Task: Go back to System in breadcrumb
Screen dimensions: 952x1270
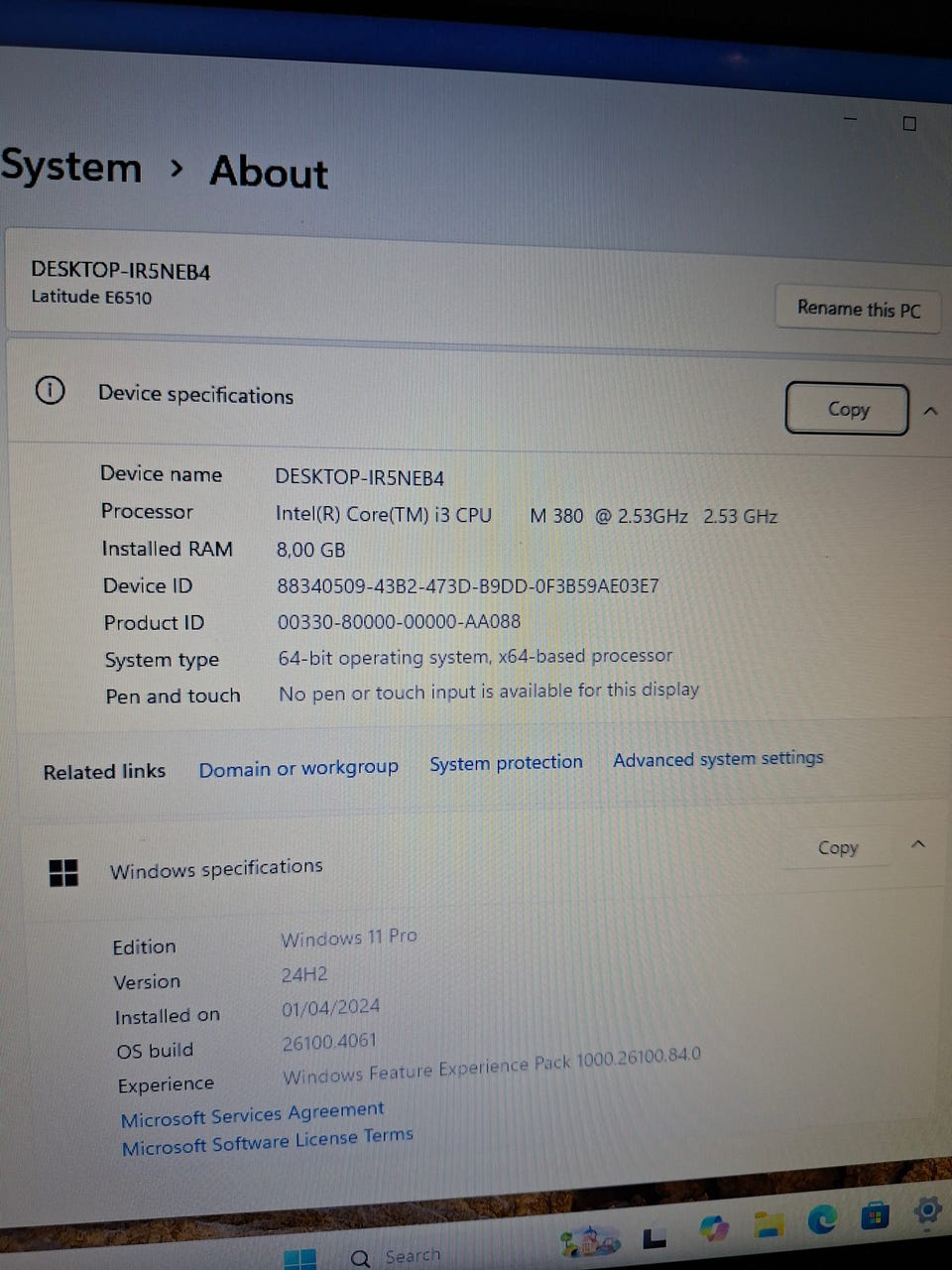Action: tap(70, 167)
